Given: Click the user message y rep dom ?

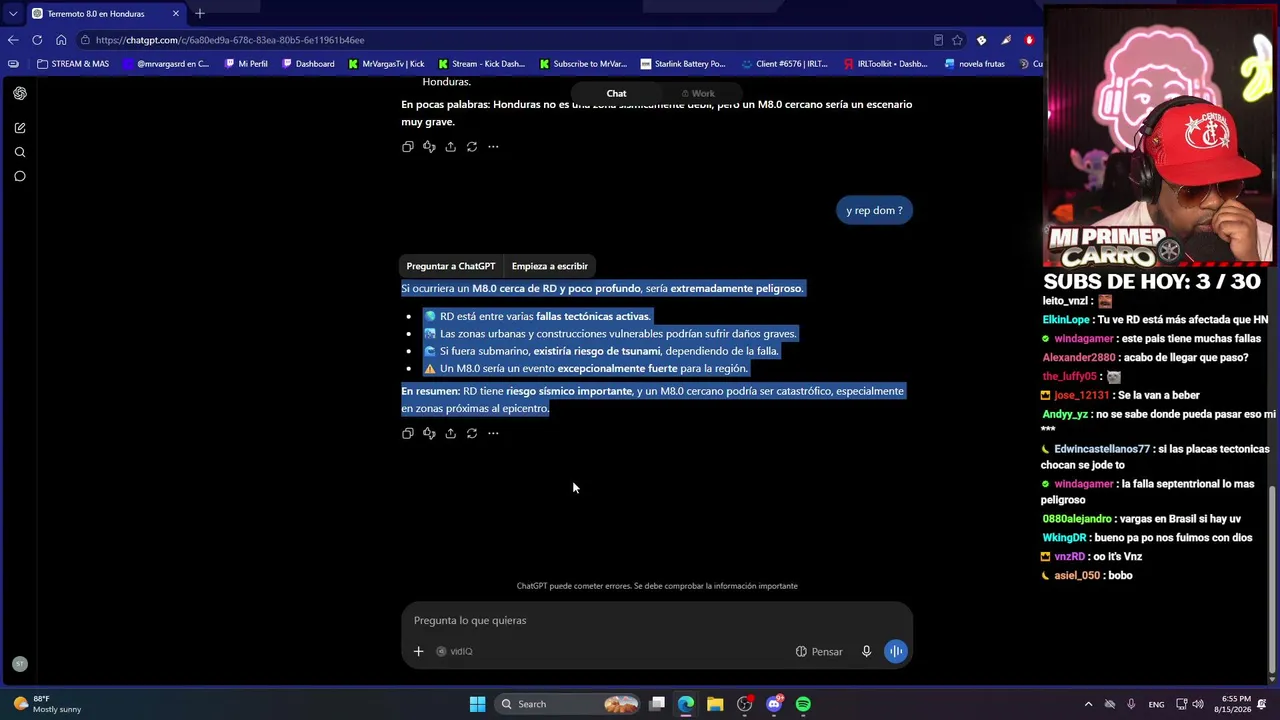Looking at the screenshot, I should (x=874, y=210).
